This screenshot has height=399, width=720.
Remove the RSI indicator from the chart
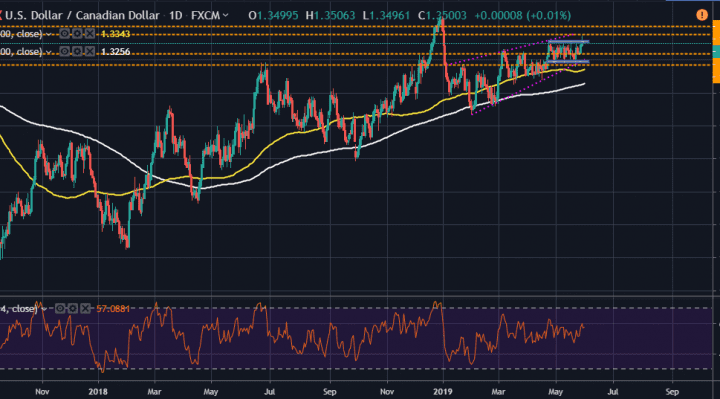click(85, 309)
